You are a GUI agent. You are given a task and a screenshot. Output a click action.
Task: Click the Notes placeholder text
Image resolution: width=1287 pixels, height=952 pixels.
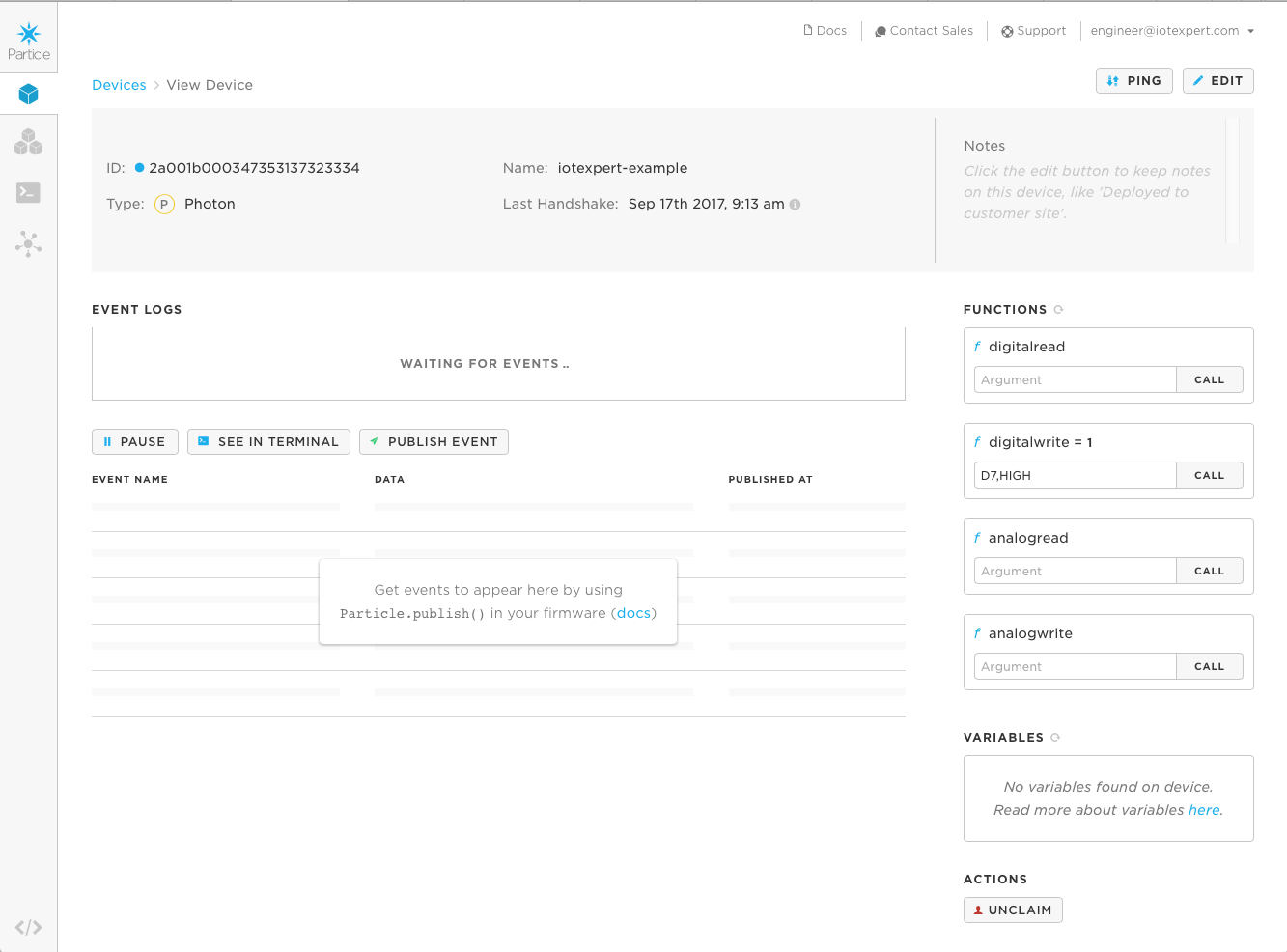pyautogui.click(x=1087, y=192)
